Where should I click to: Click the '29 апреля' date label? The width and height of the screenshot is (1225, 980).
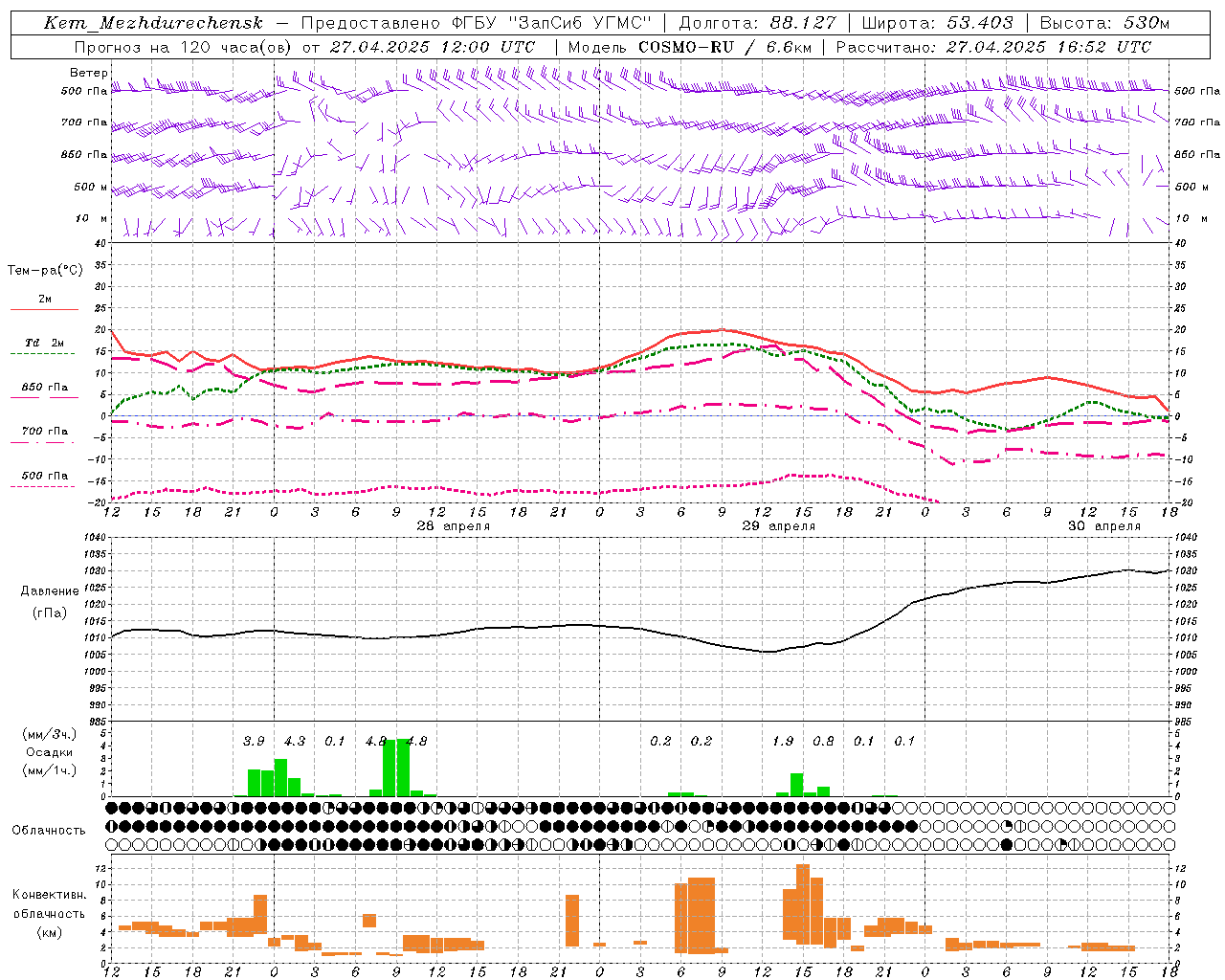coord(779,526)
